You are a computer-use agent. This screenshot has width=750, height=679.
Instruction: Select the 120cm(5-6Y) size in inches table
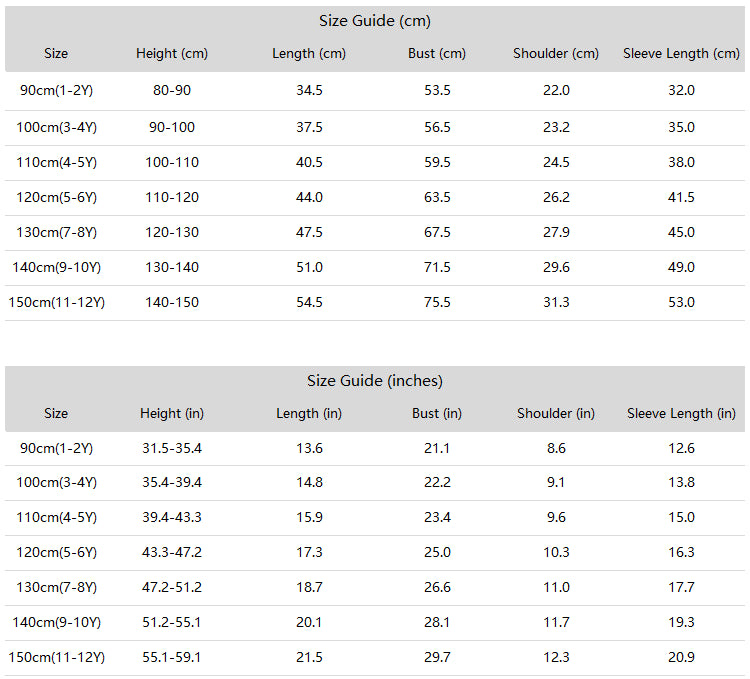coord(56,553)
